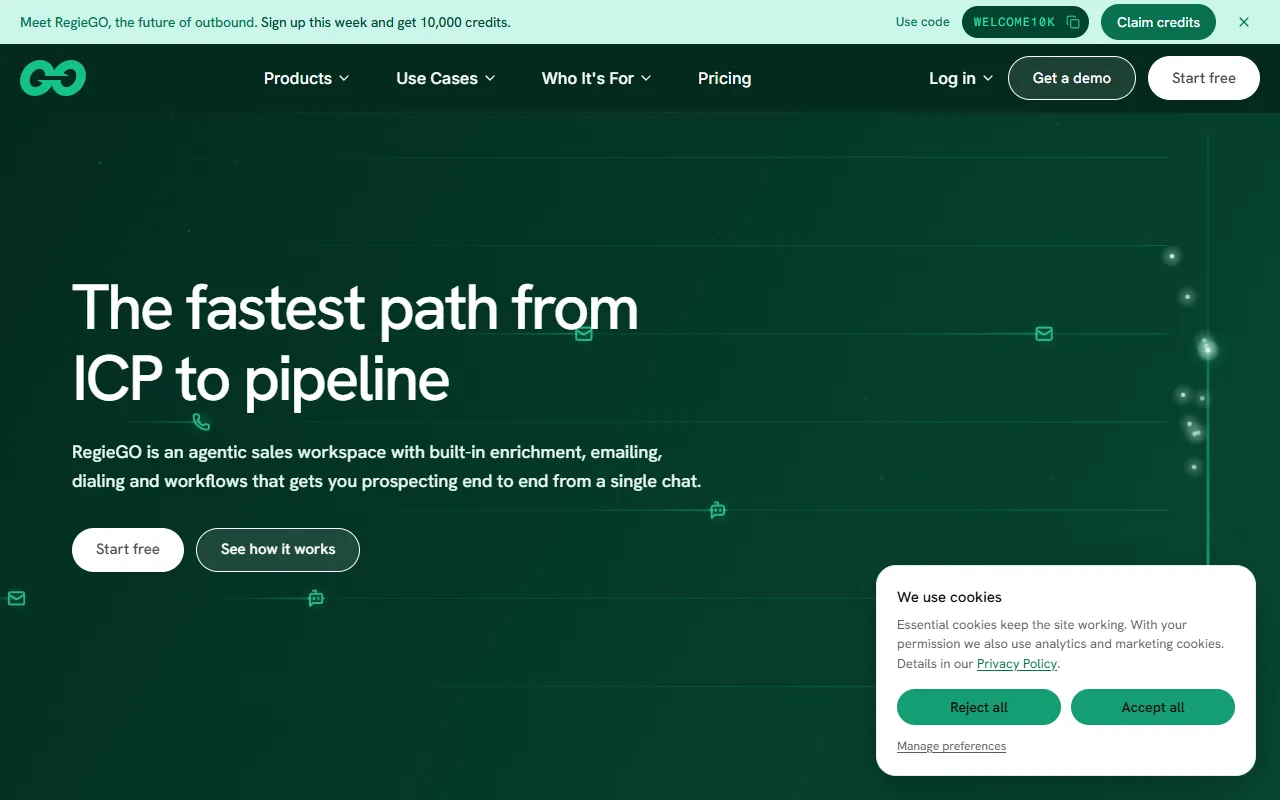This screenshot has height=800, width=1280.
Task: Click Start free in the header
Action: (x=1204, y=78)
